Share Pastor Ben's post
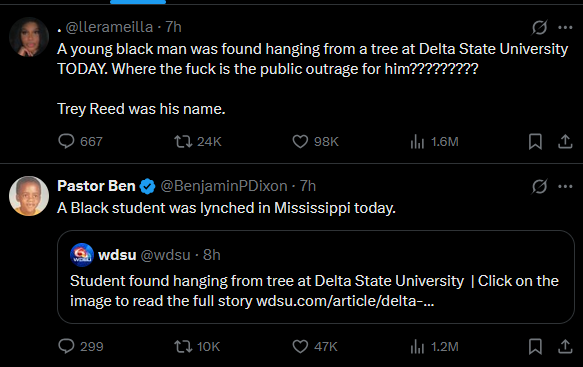The width and height of the screenshot is (583, 367). point(565,347)
